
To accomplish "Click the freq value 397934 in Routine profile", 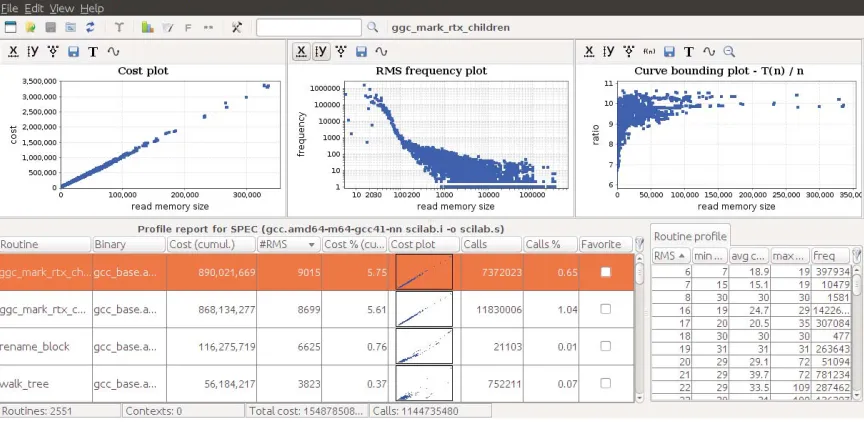I will (x=831, y=271).
